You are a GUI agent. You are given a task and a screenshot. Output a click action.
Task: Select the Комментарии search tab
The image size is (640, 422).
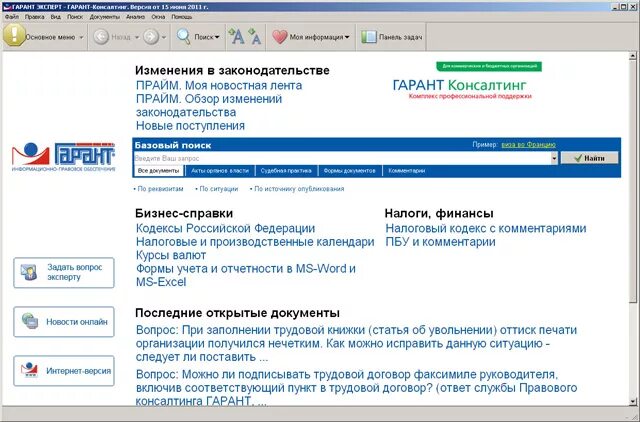pos(407,171)
